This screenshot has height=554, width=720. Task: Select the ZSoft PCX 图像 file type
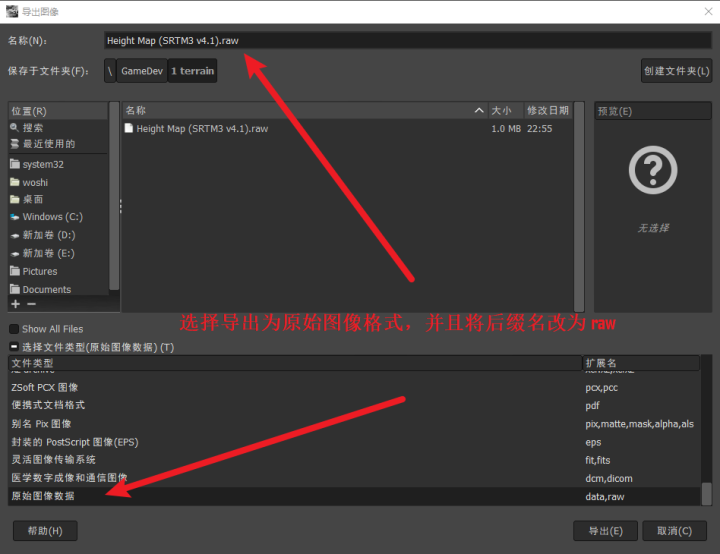tap(354, 388)
